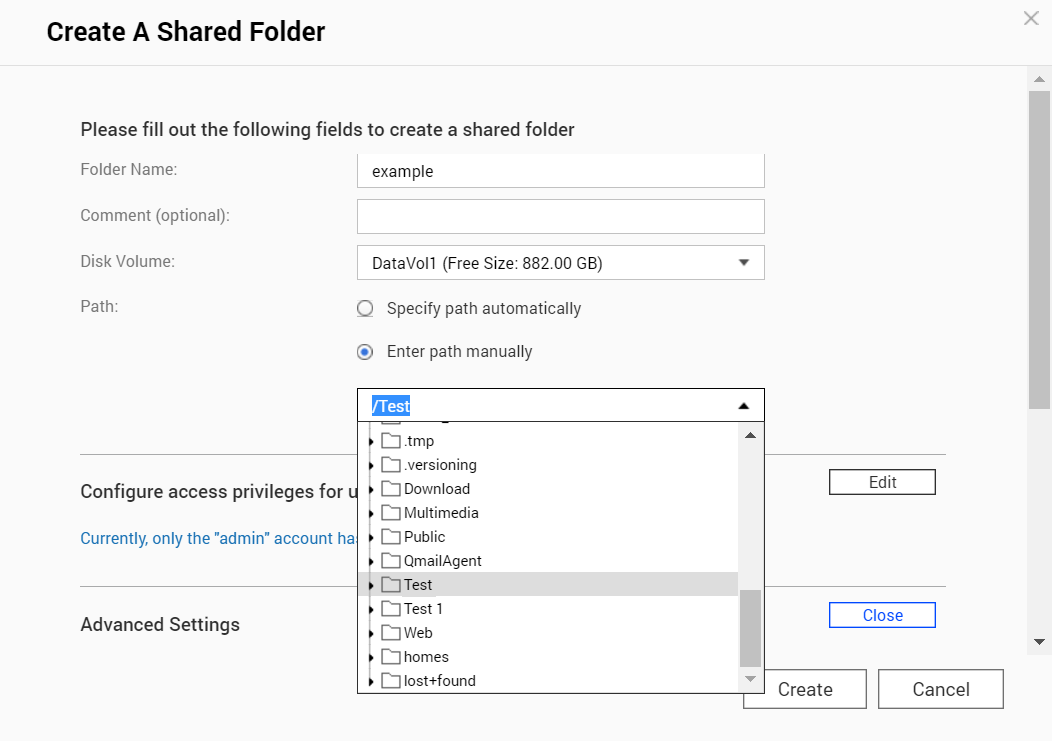Viewport: 1052px width, 741px height.
Task: Expand the .tmp folder tree arrow
Action: [372, 442]
